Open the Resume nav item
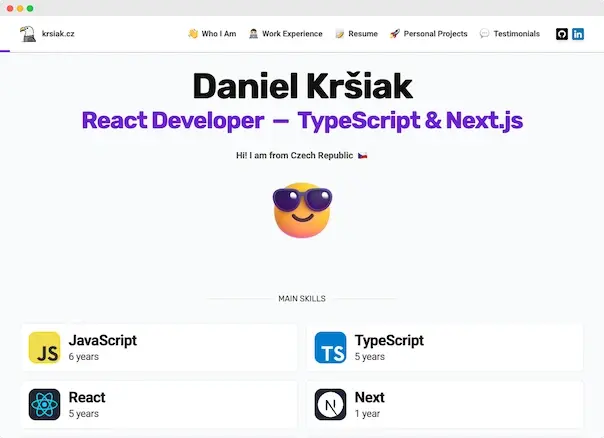 pyautogui.click(x=363, y=34)
